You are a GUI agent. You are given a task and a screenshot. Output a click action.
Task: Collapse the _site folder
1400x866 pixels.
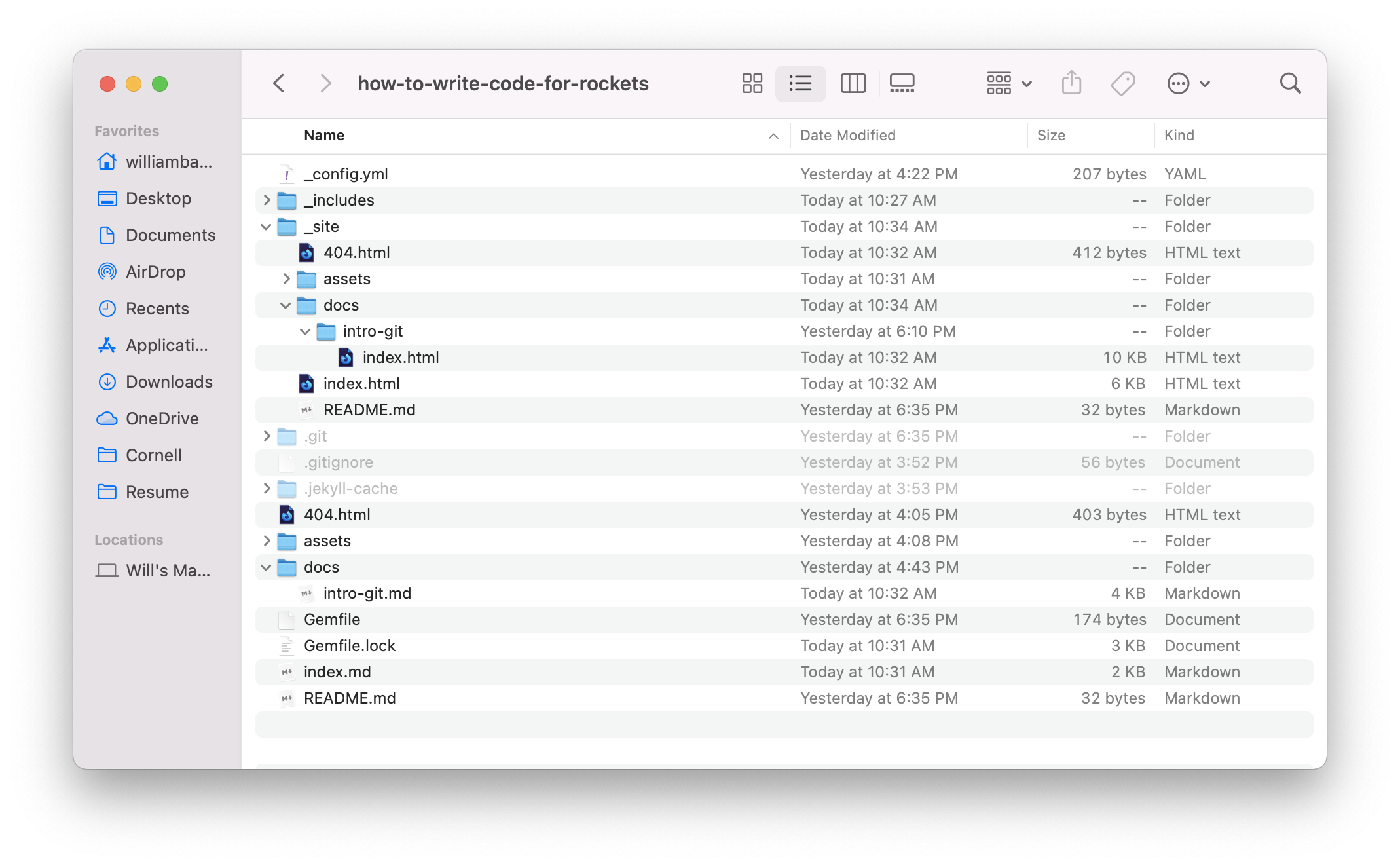265,226
